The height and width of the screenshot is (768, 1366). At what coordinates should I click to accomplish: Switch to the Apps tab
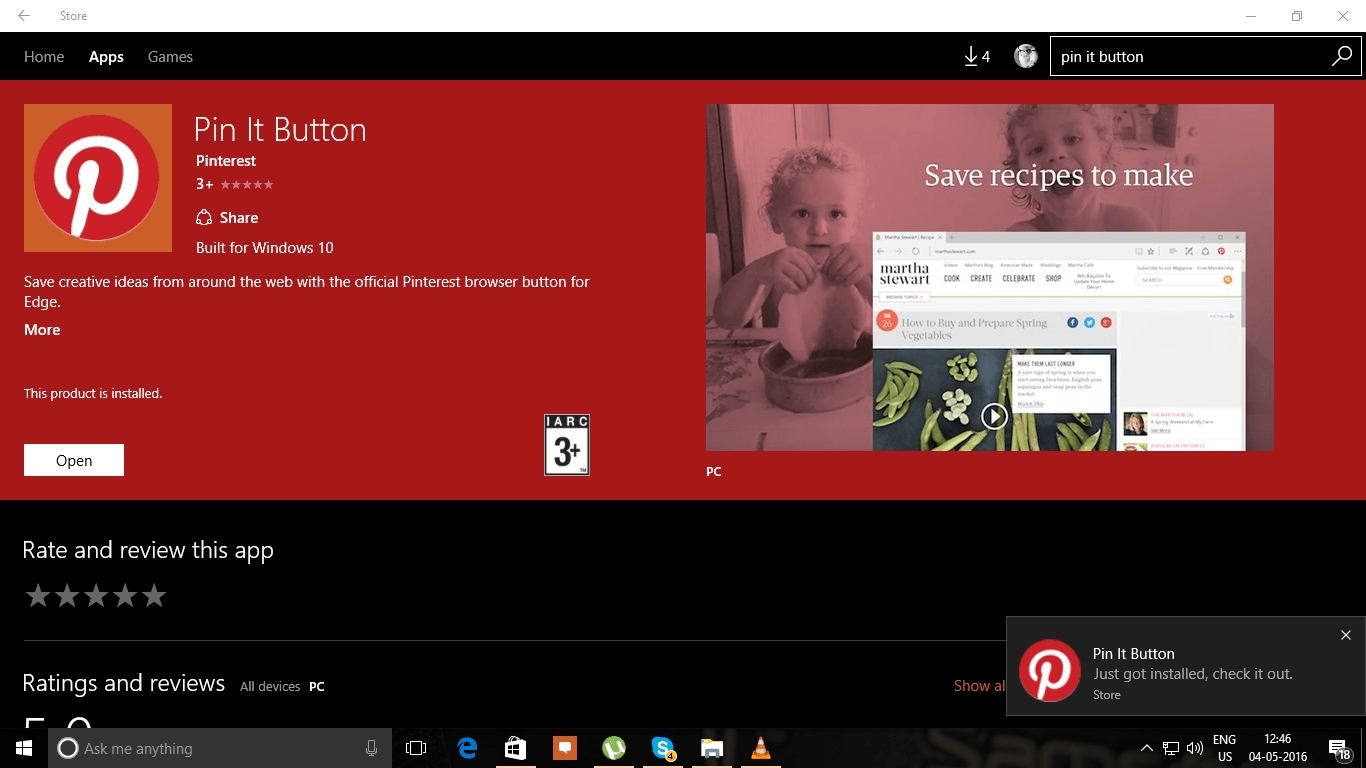point(106,57)
